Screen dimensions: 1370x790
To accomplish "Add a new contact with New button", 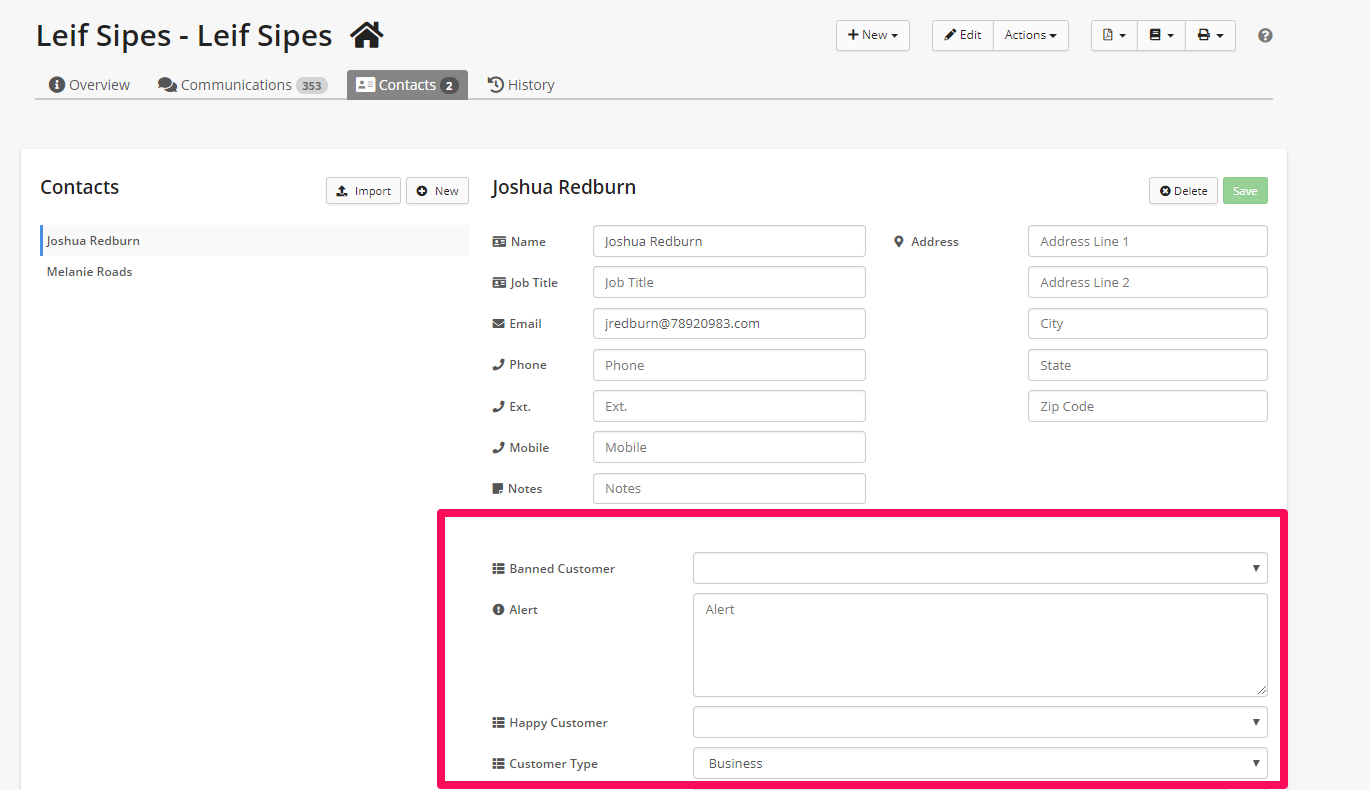I will pos(437,191).
